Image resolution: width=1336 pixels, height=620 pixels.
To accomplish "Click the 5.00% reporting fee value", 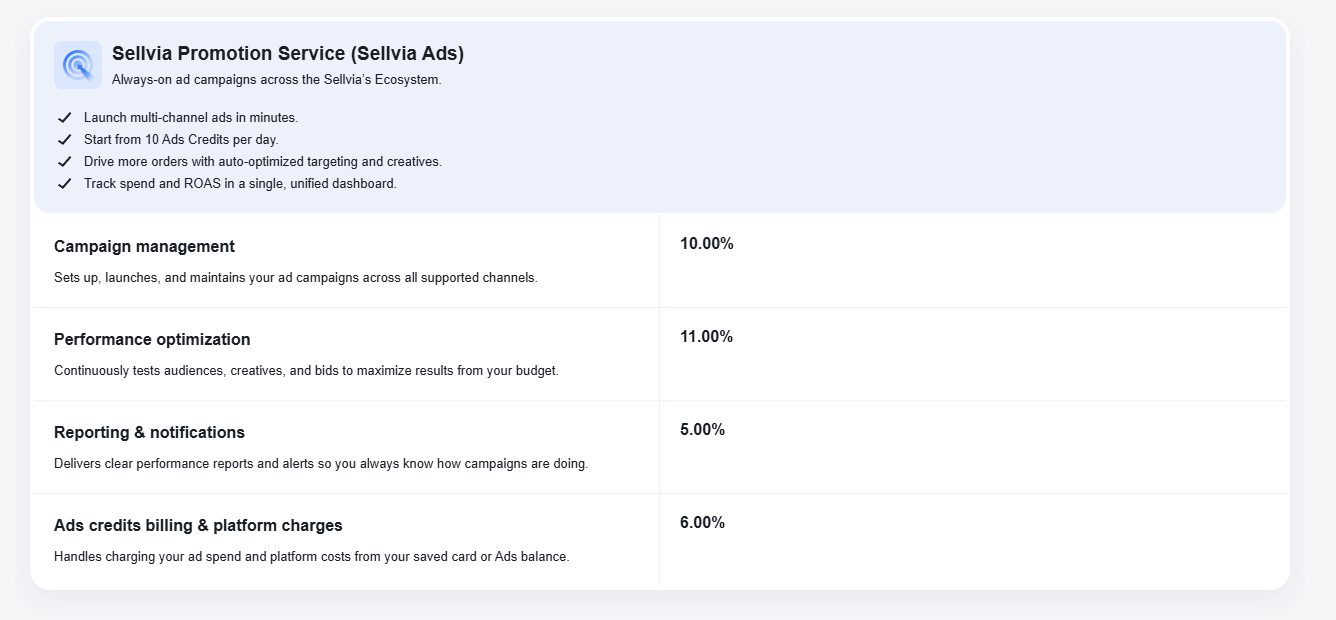I will pyautogui.click(x=702, y=430).
